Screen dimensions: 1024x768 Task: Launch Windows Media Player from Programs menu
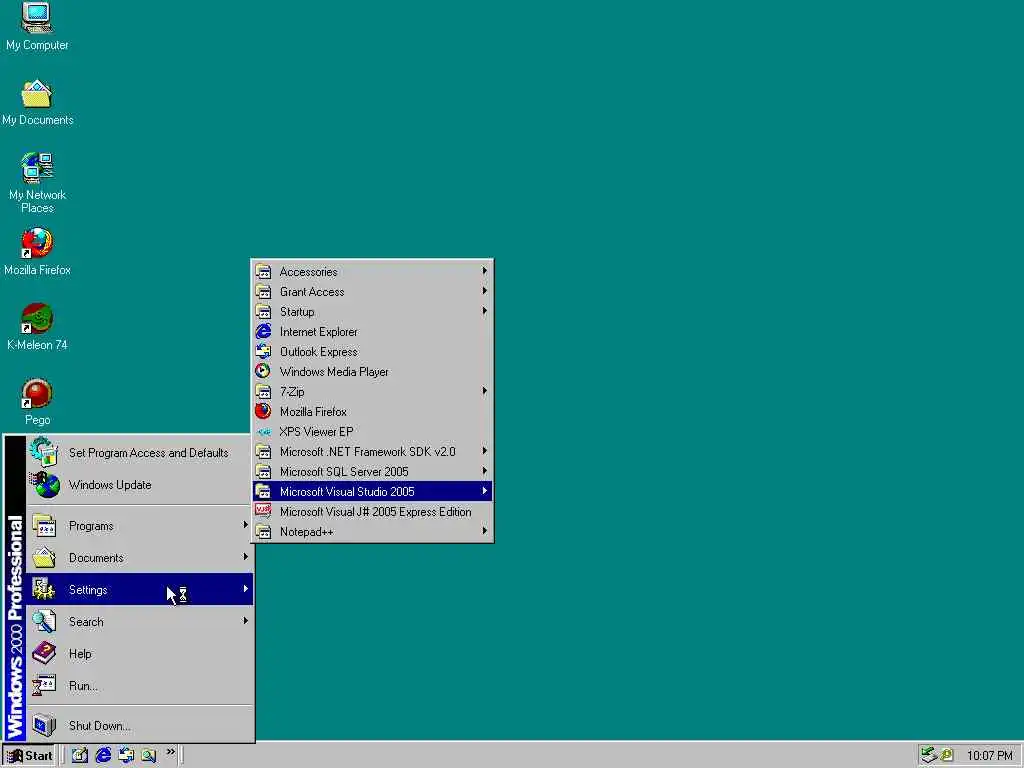tap(372, 372)
